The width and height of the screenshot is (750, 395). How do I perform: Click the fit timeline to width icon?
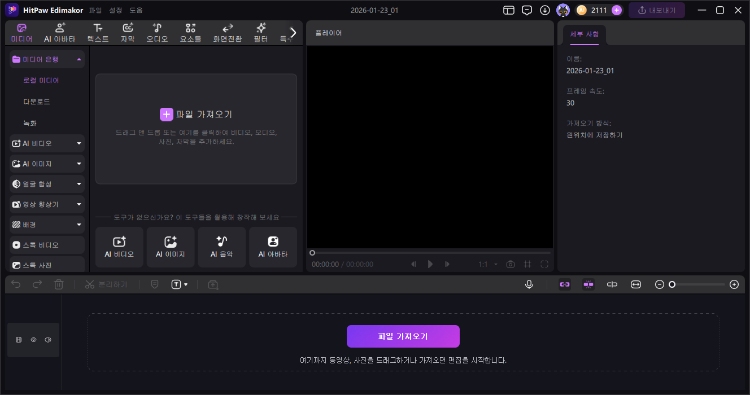coord(636,285)
